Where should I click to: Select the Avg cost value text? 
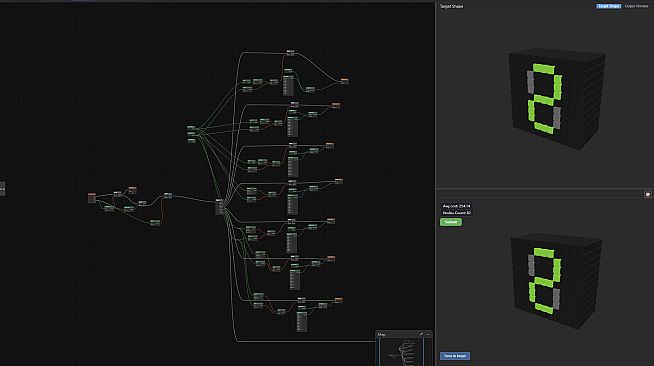click(x=456, y=206)
